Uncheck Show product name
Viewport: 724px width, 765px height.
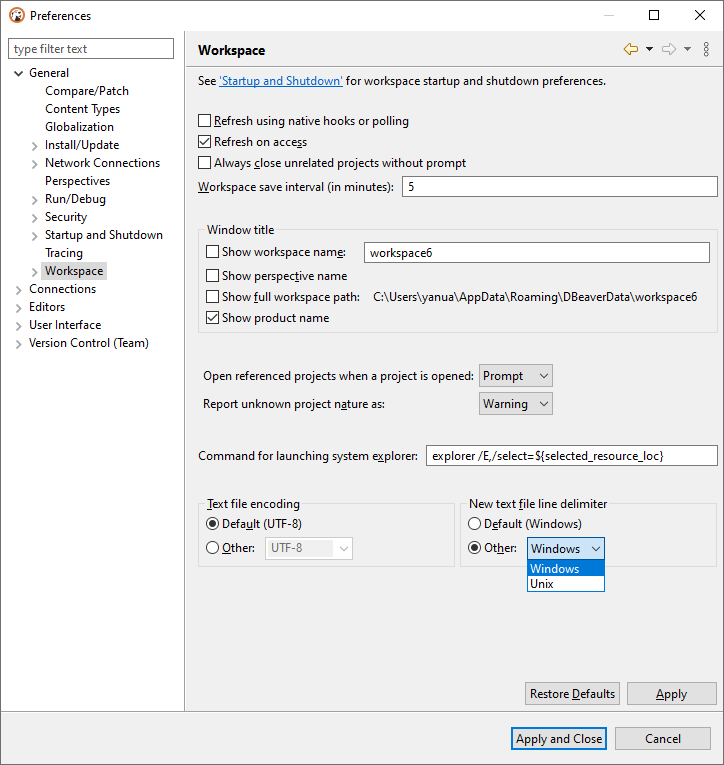212,318
